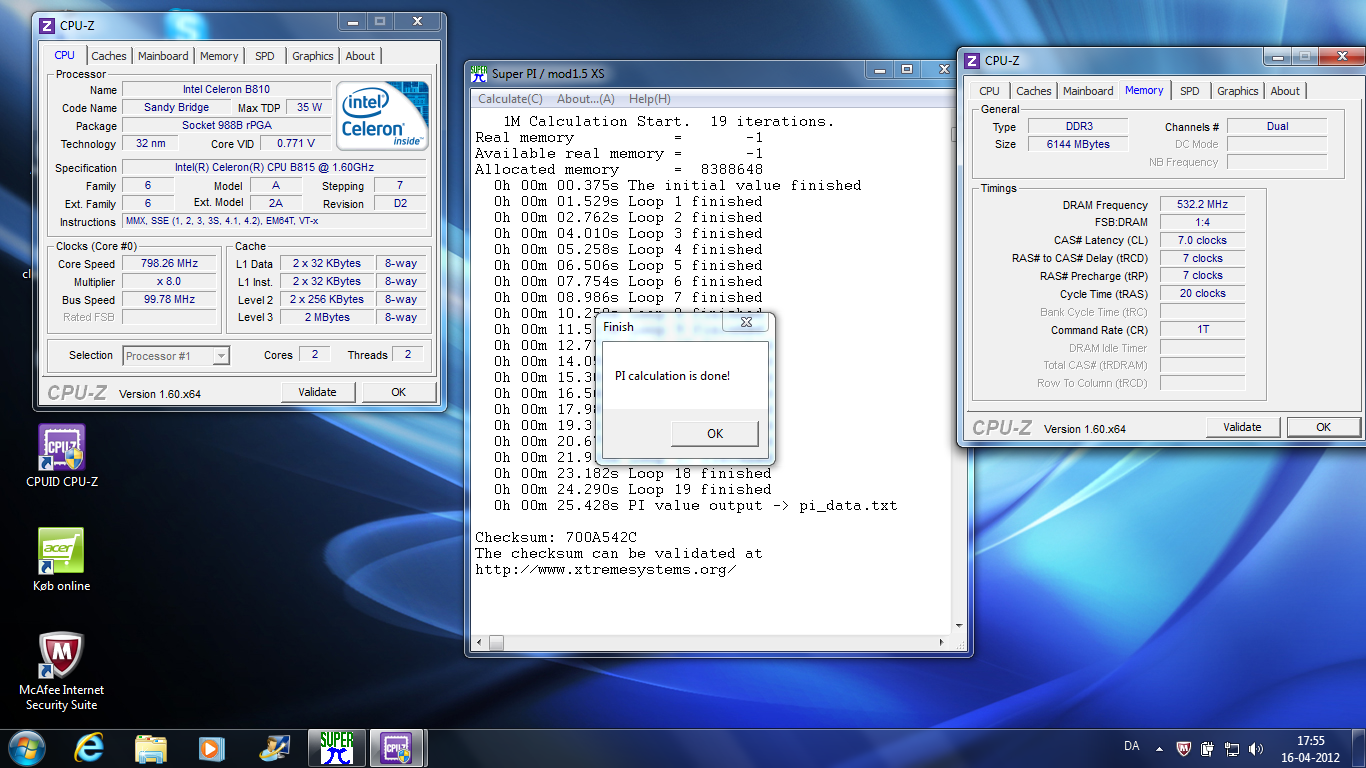Image resolution: width=1366 pixels, height=768 pixels.
Task: Select About tab in left CPU-Z window
Action: click(360, 56)
